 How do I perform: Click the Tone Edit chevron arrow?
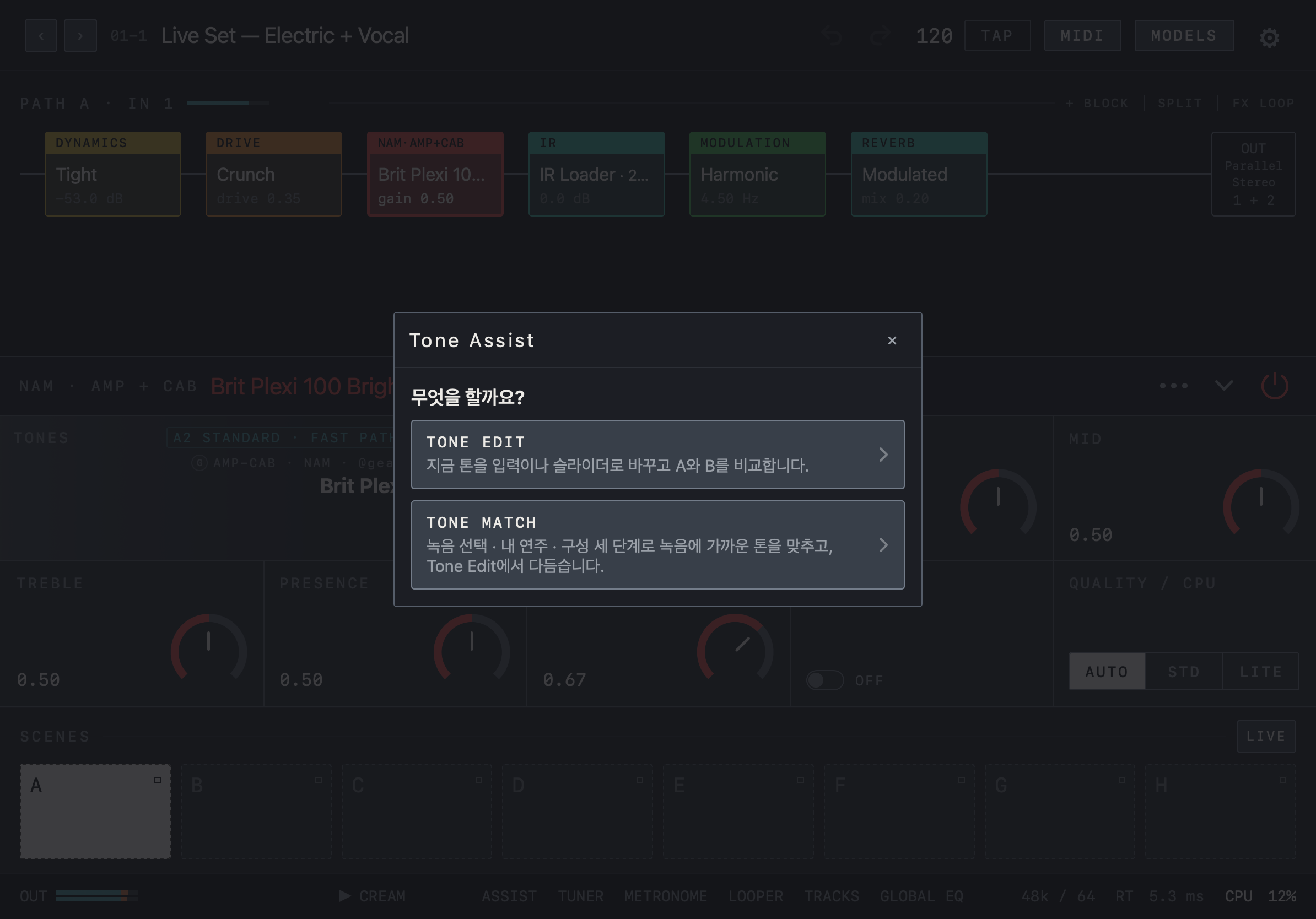[x=883, y=455]
